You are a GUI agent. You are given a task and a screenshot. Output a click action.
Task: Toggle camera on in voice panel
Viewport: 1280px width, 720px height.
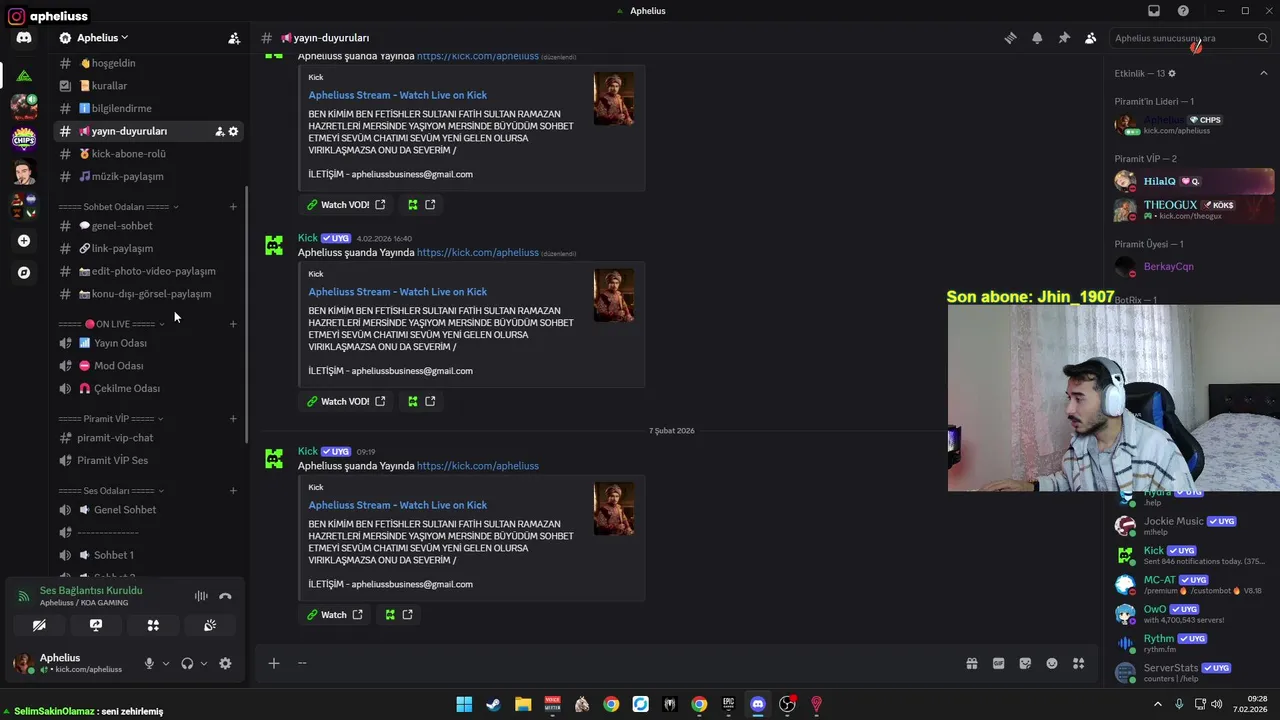[39, 625]
